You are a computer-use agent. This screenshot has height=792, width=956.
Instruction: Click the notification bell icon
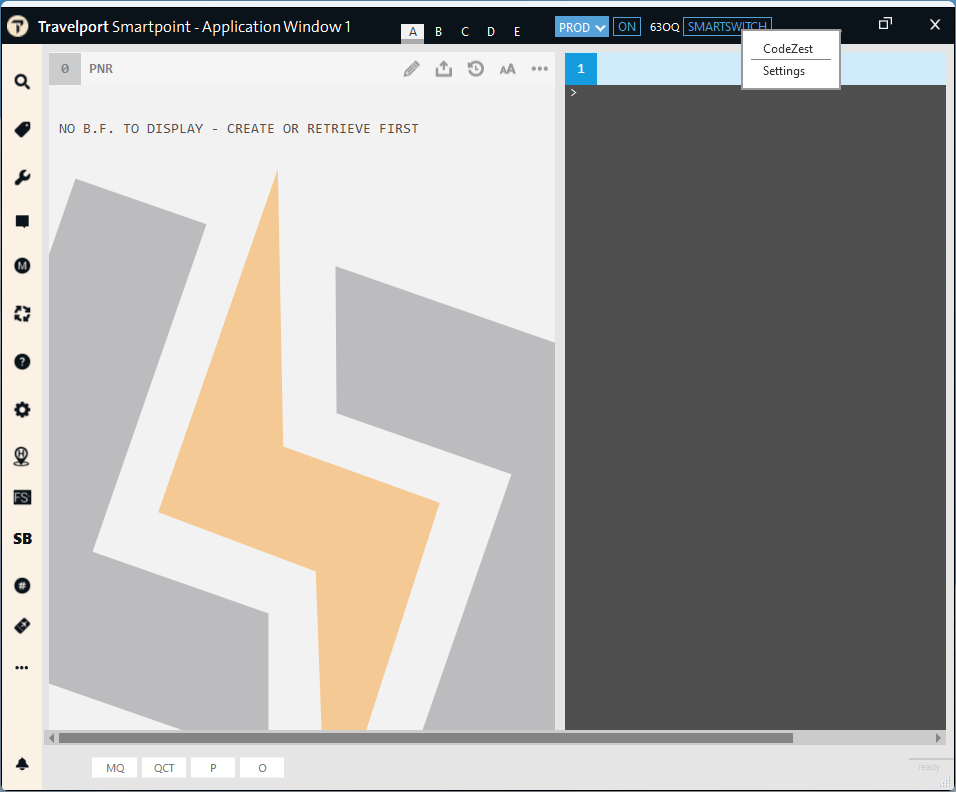pos(22,764)
